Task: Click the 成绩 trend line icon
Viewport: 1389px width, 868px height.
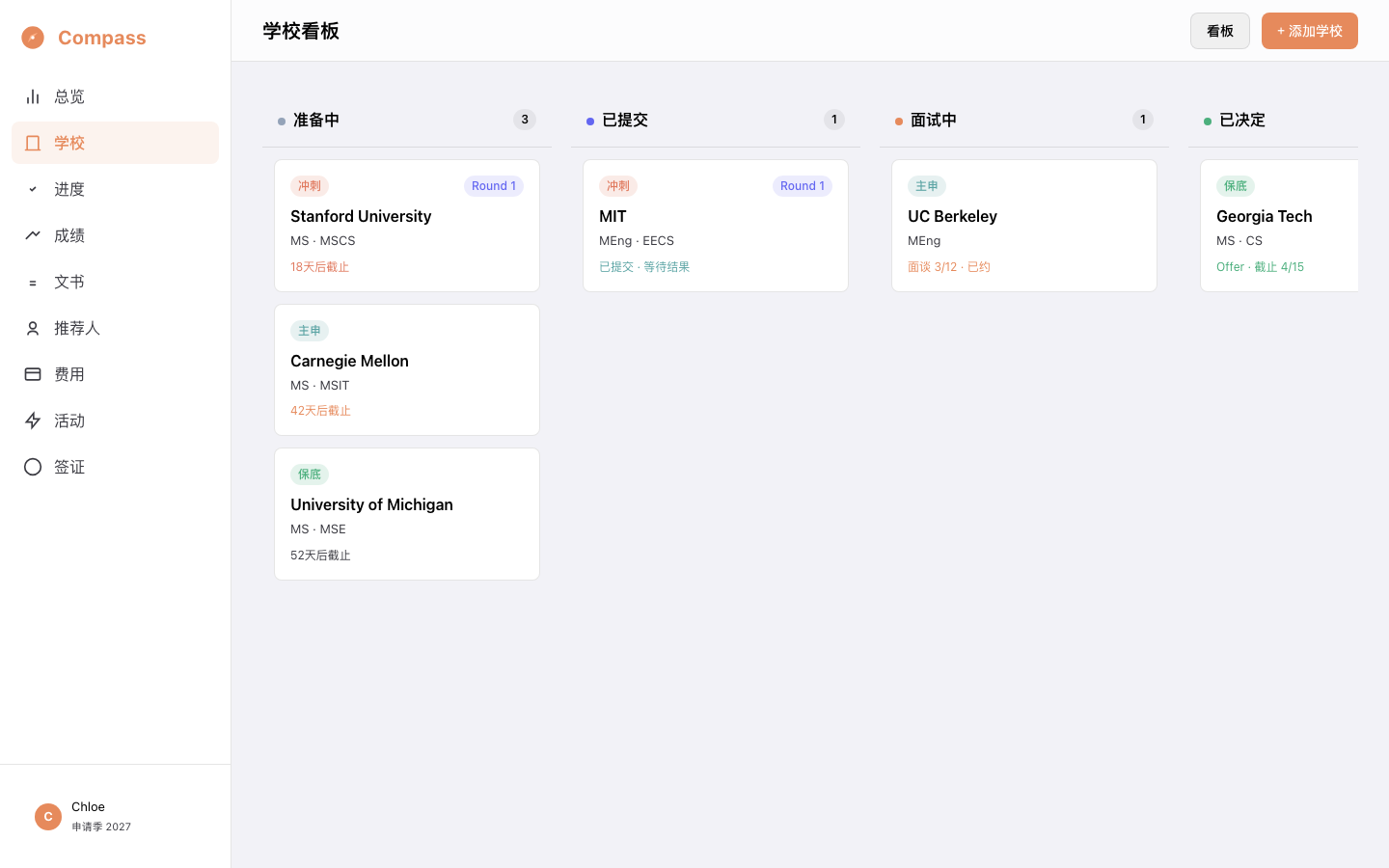Action: tap(33, 235)
